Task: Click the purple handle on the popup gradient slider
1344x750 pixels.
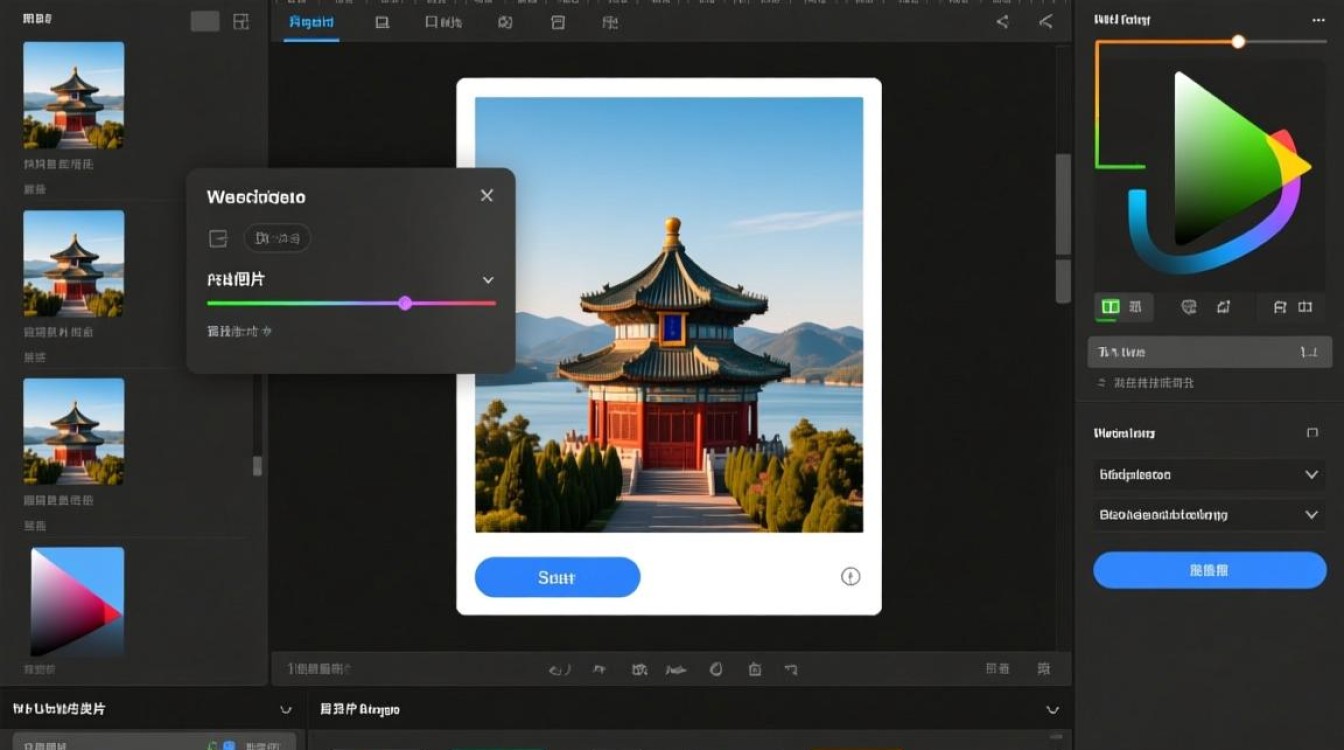Action: point(405,303)
